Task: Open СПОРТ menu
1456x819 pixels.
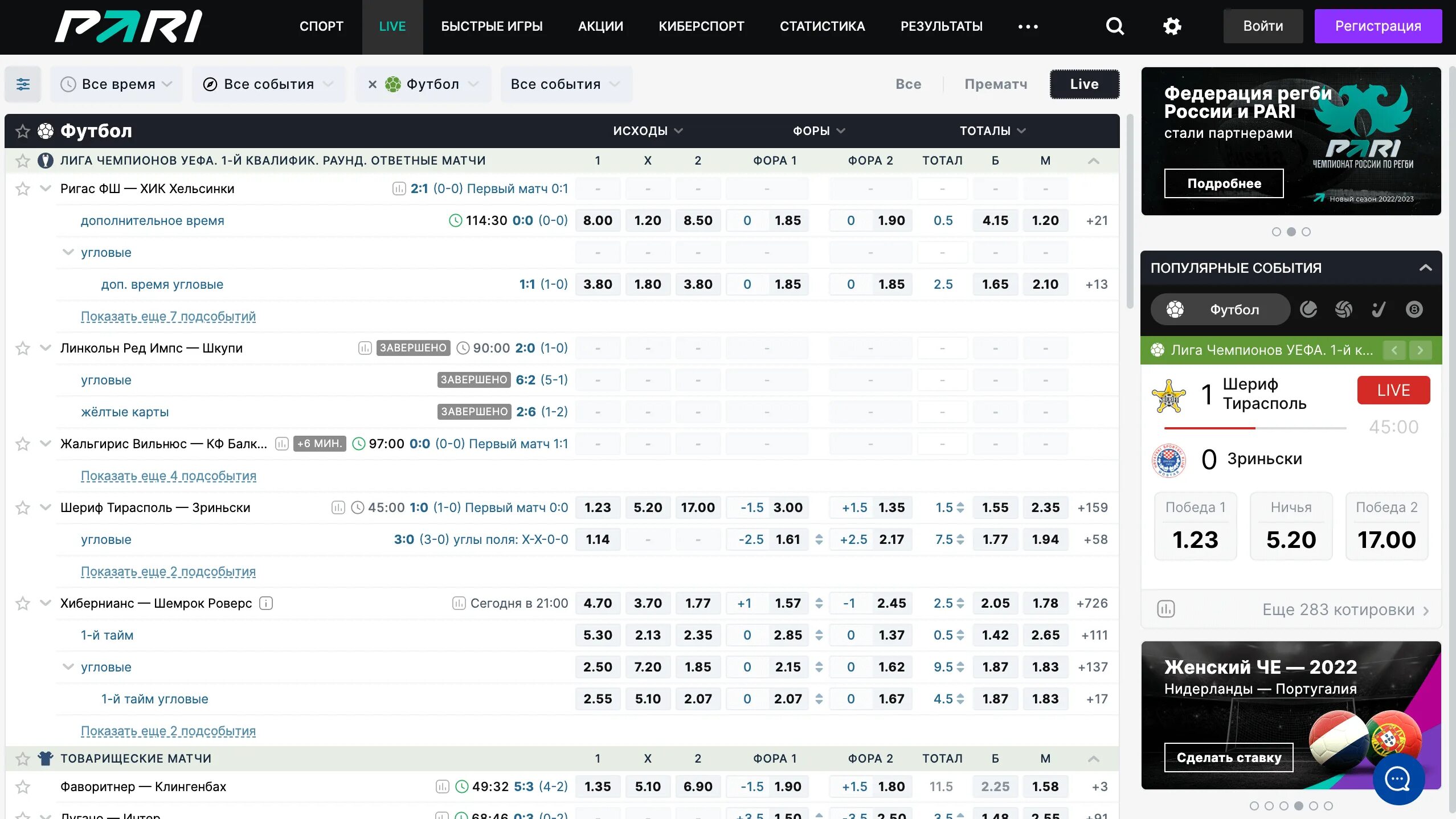Action: pyautogui.click(x=321, y=26)
